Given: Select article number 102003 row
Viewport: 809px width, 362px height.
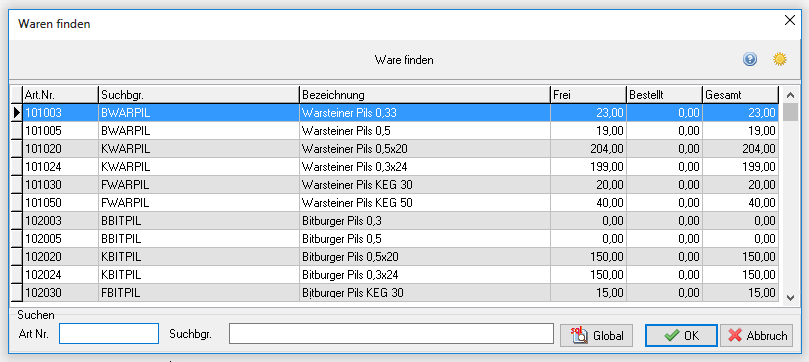Looking at the screenshot, I should click(x=400, y=221).
